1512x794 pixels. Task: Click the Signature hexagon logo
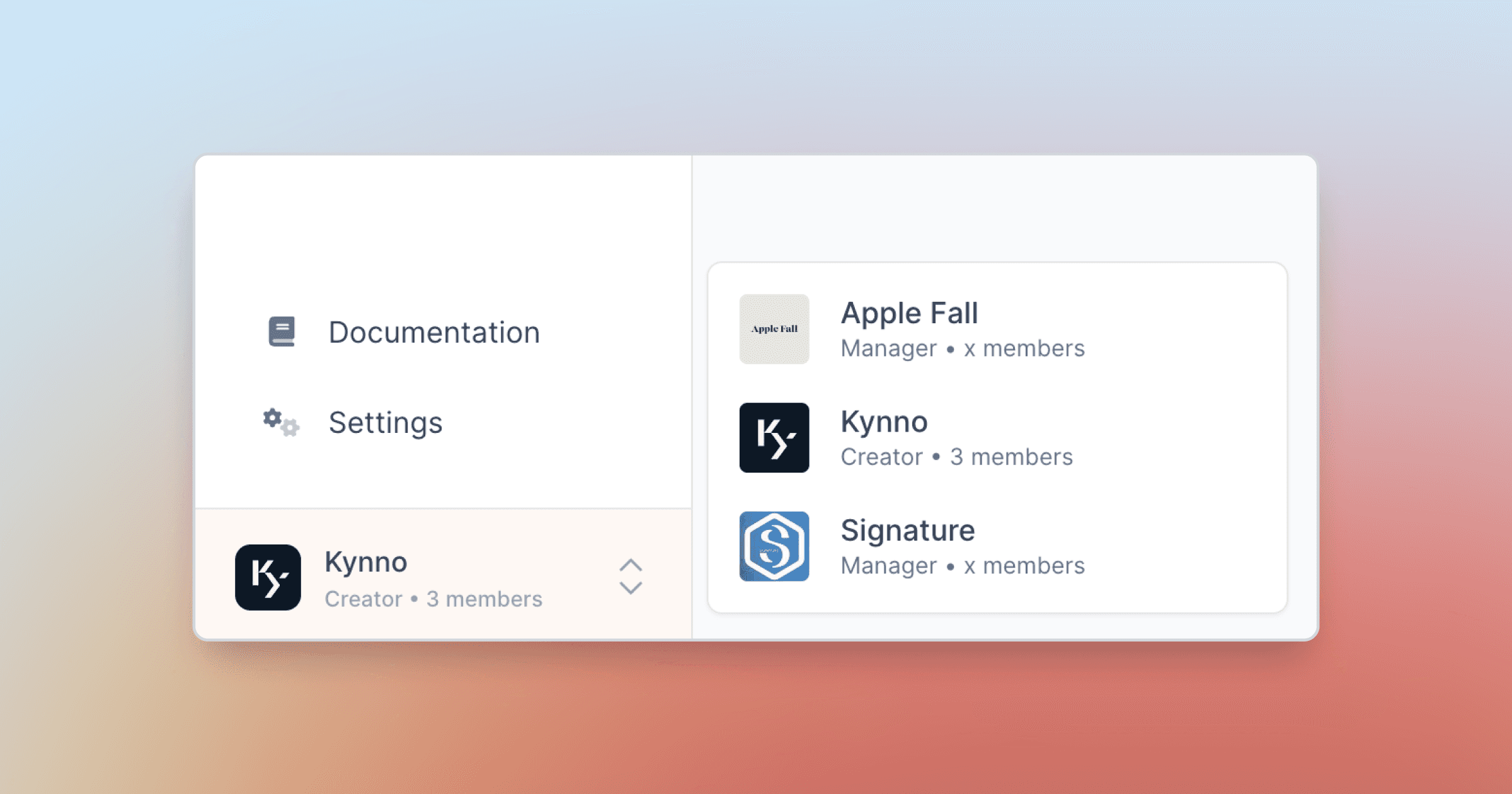point(774,546)
